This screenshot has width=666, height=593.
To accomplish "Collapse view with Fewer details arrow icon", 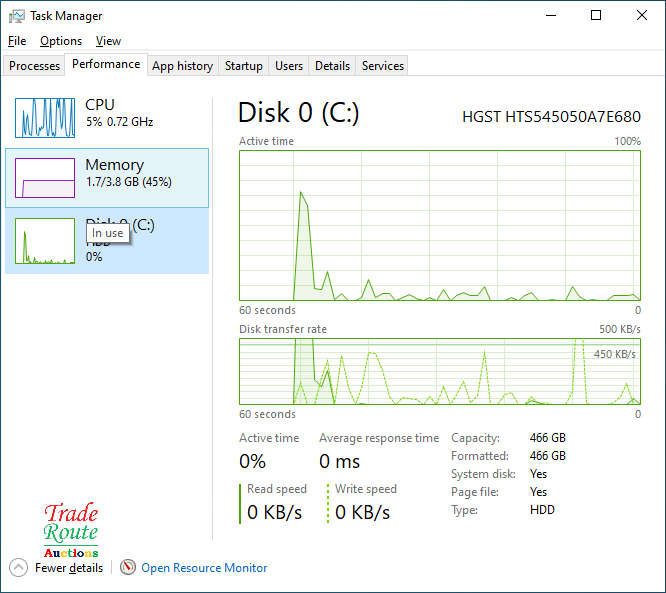I will coord(18,567).
